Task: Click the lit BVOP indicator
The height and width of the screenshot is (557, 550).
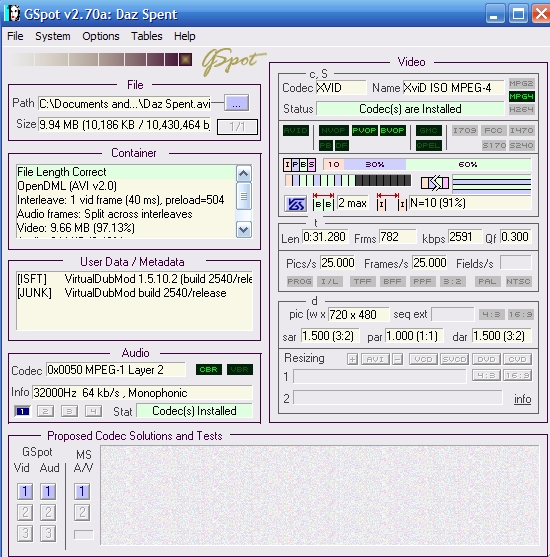Action: click(392, 130)
